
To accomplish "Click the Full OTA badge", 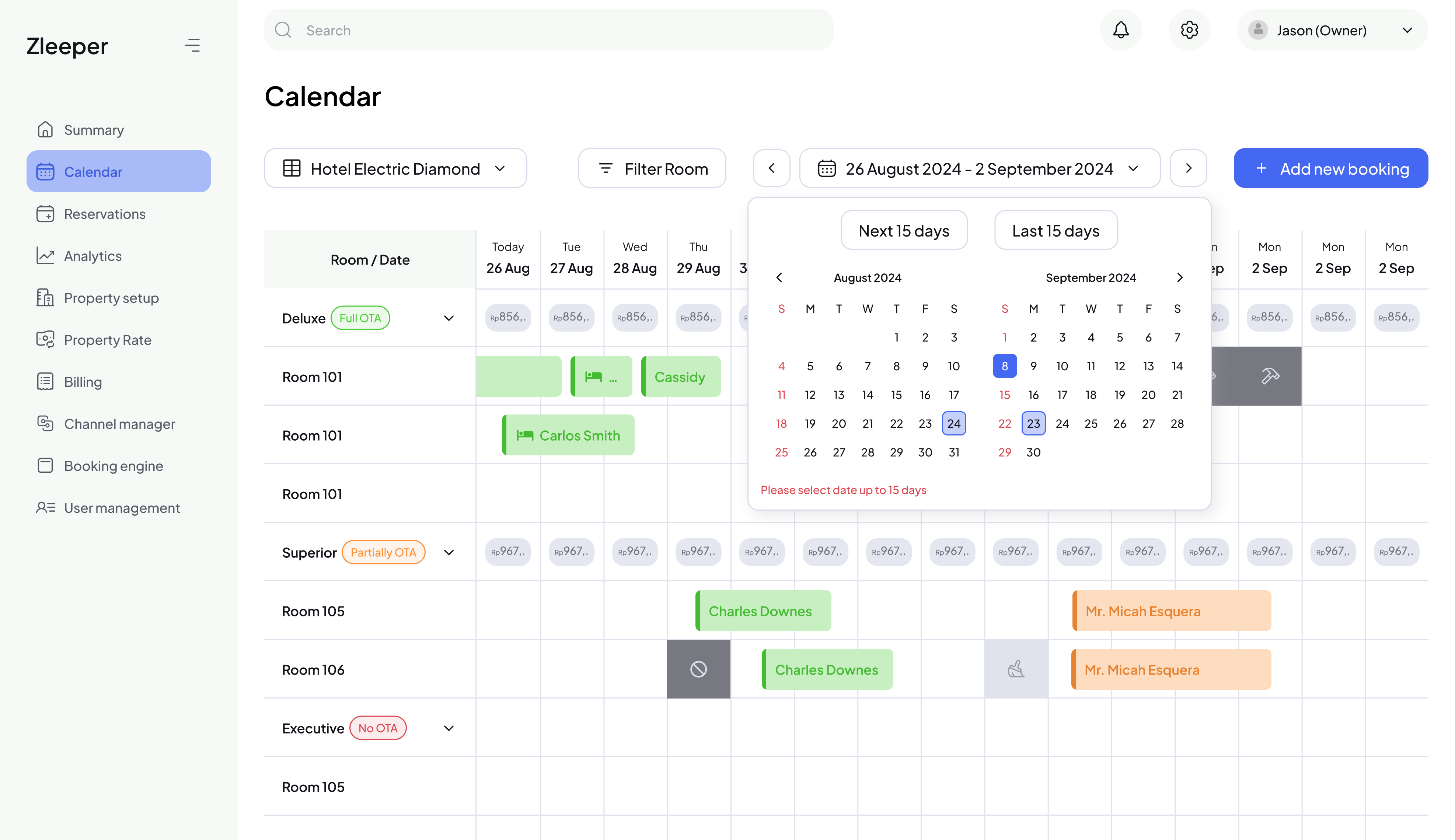I will tap(360, 318).
